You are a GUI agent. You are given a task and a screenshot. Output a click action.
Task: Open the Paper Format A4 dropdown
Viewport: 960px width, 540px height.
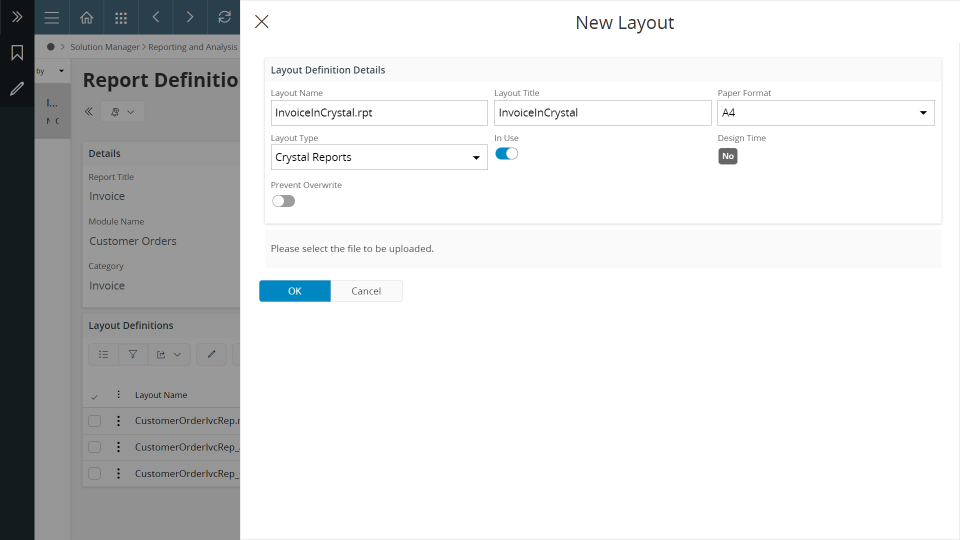[826, 113]
